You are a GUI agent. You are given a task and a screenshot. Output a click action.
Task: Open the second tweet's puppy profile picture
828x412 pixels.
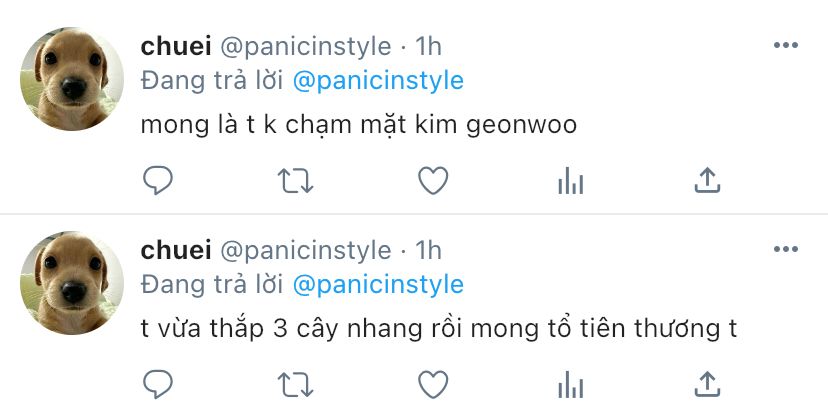(x=72, y=283)
